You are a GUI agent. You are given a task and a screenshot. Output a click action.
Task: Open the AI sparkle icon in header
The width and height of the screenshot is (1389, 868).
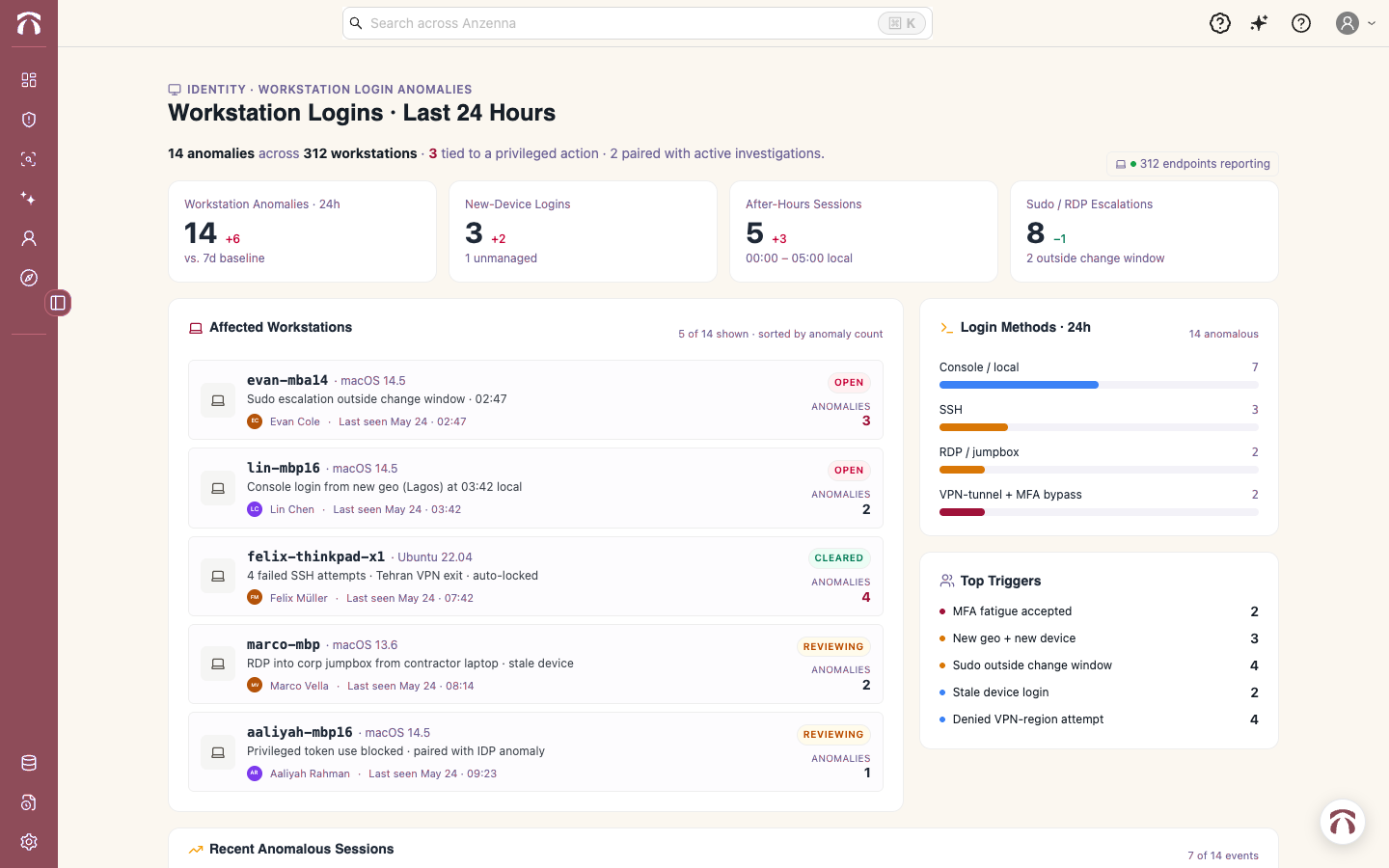pos(1260,23)
